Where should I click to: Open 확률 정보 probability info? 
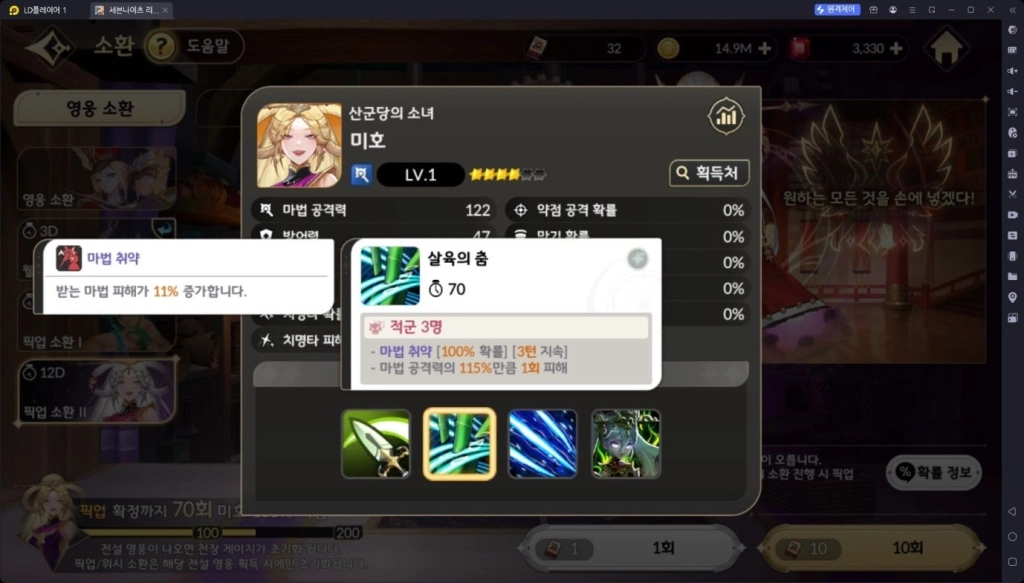point(934,472)
